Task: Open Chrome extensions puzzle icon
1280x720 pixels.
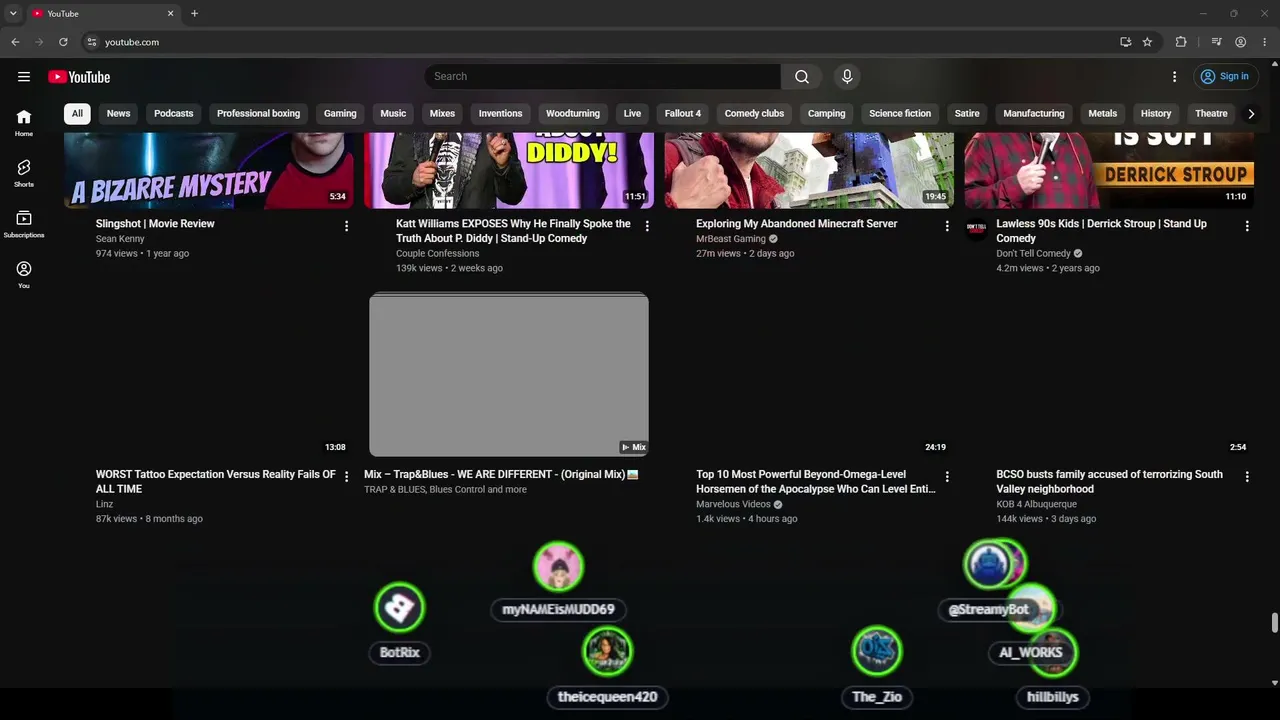Action: pyautogui.click(x=1181, y=42)
